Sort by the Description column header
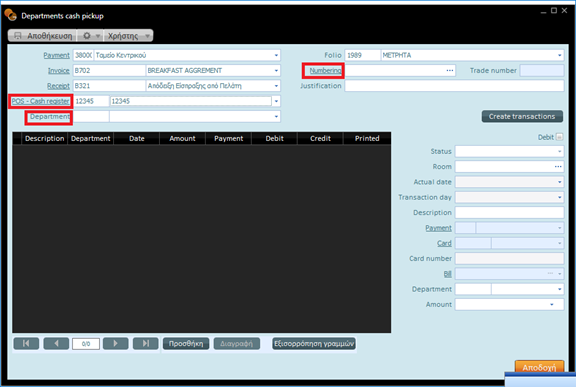The image size is (576, 387). click(44, 138)
